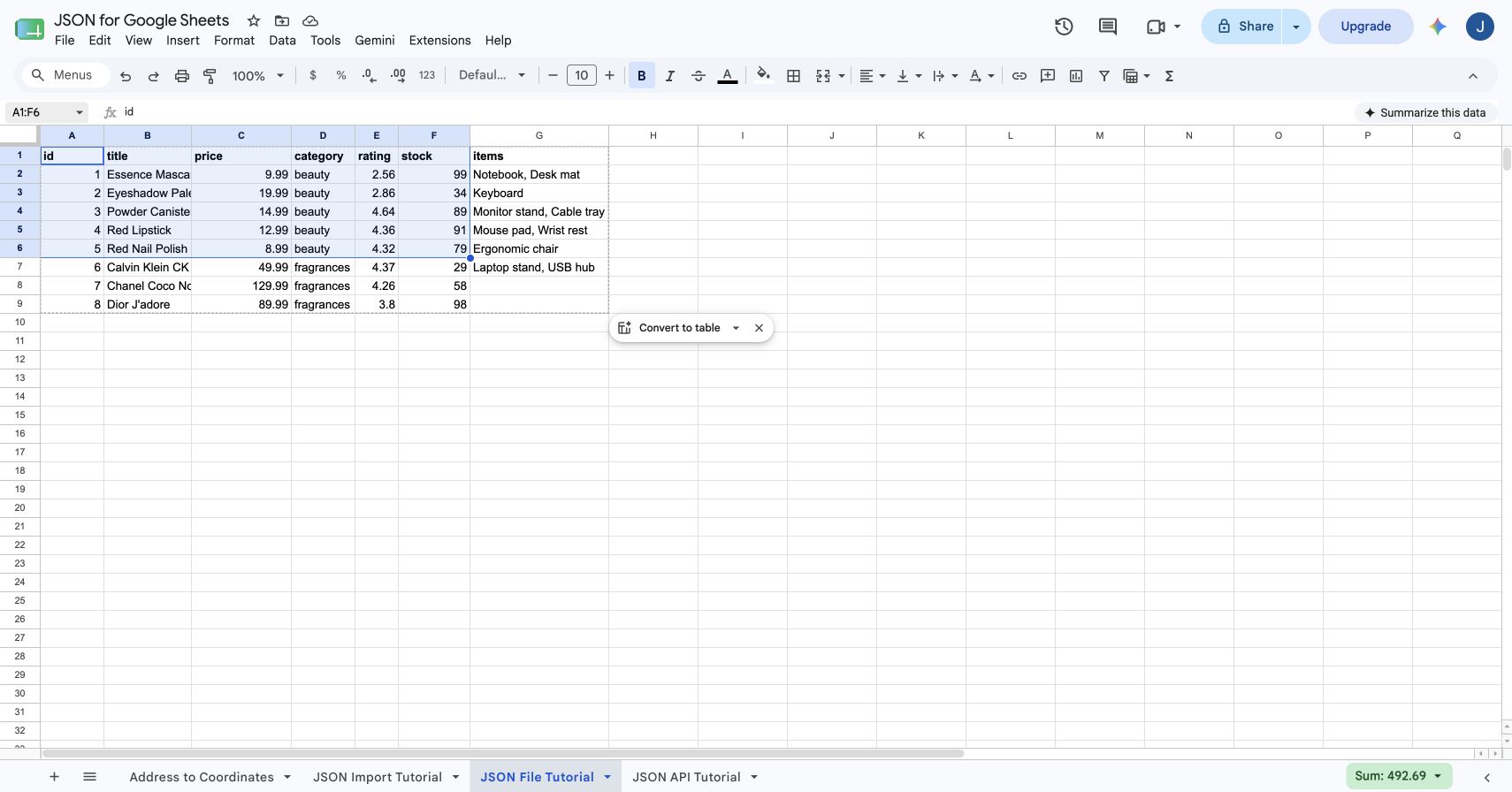
Task: Increase decimal places icon
Action: click(x=398, y=76)
